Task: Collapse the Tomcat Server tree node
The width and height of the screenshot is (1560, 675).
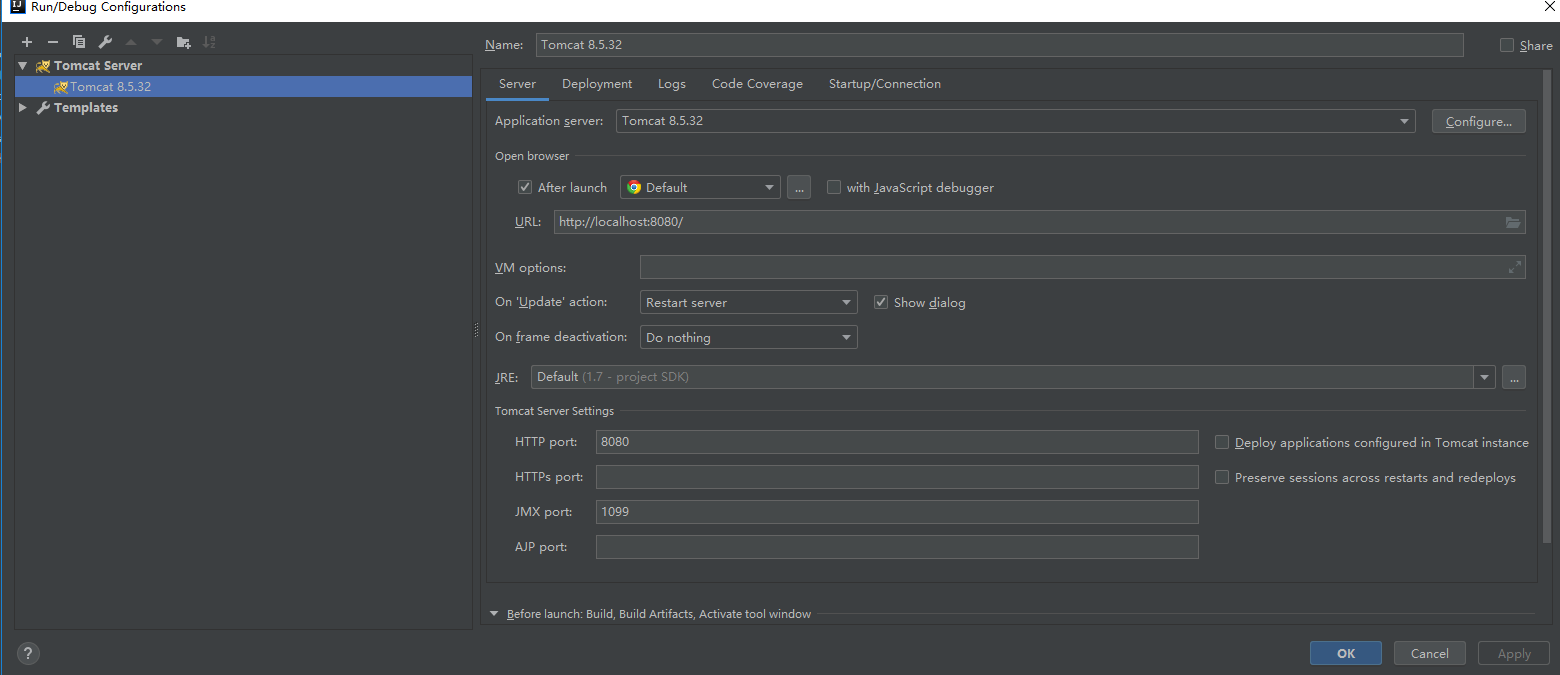Action: [x=23, y=66]
